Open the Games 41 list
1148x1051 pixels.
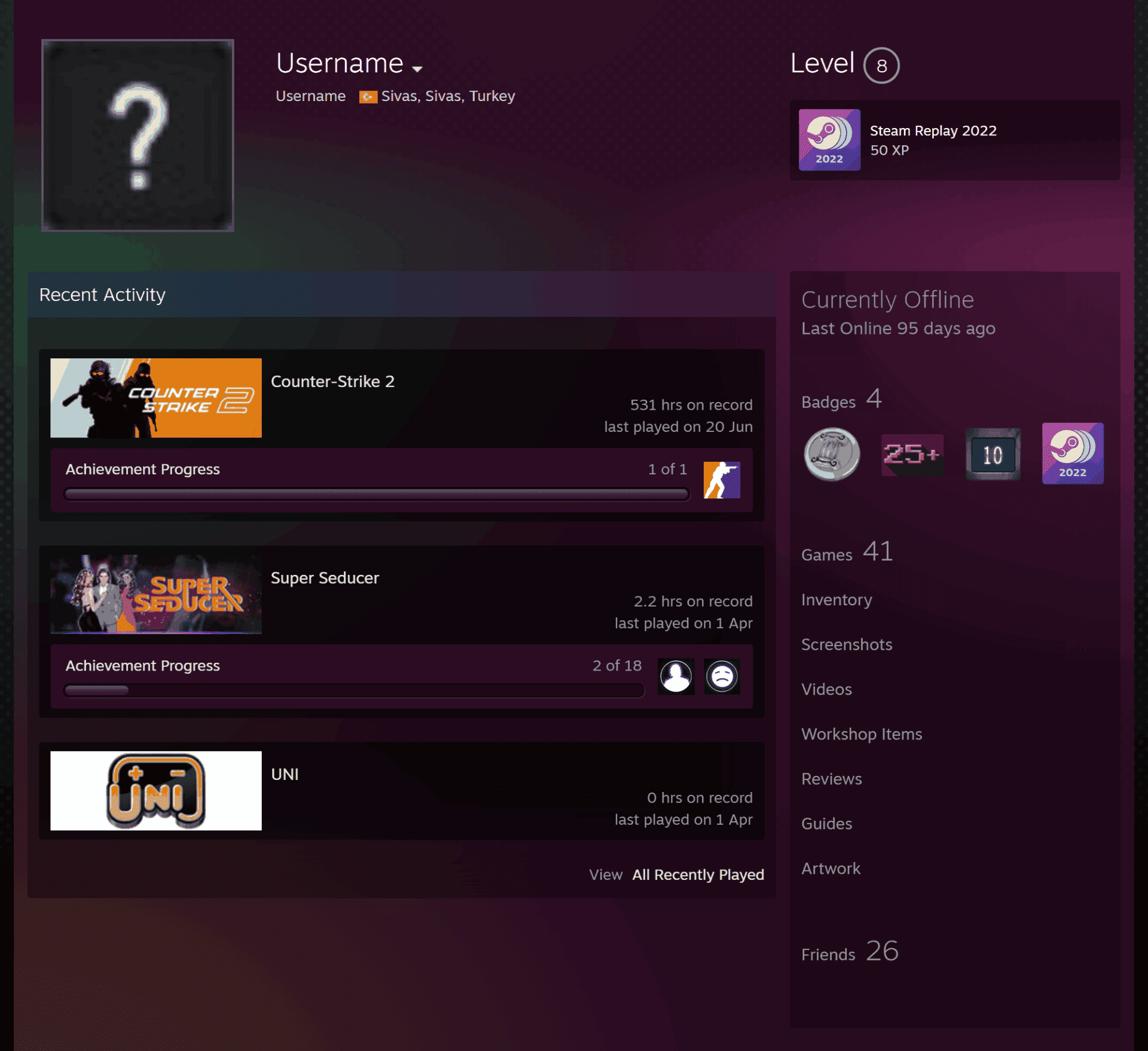pyautogui.click(x=847, y=552)
